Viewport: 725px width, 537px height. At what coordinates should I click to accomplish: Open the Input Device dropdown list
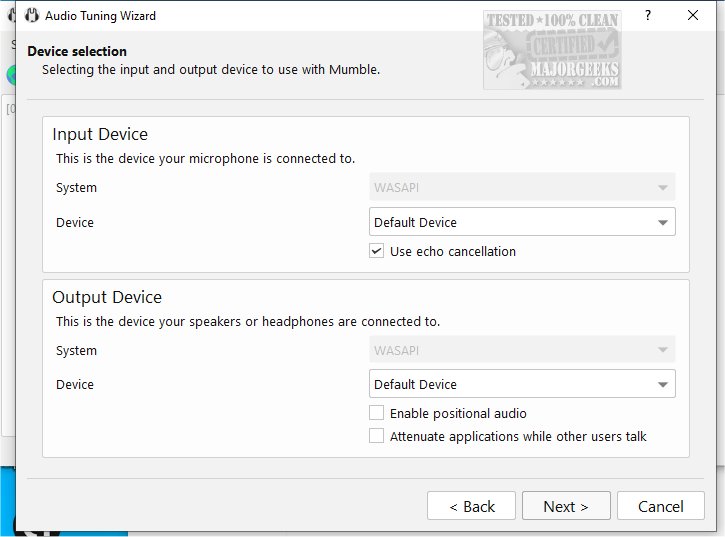521,222
